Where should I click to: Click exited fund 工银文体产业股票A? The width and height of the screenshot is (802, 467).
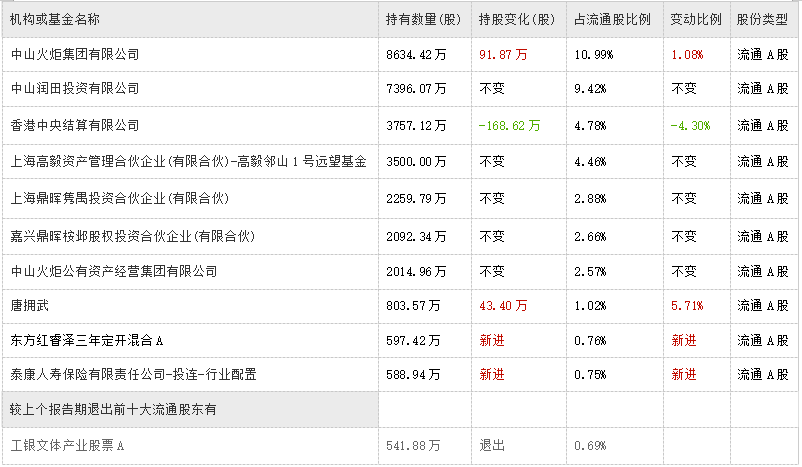pos(67,446)
